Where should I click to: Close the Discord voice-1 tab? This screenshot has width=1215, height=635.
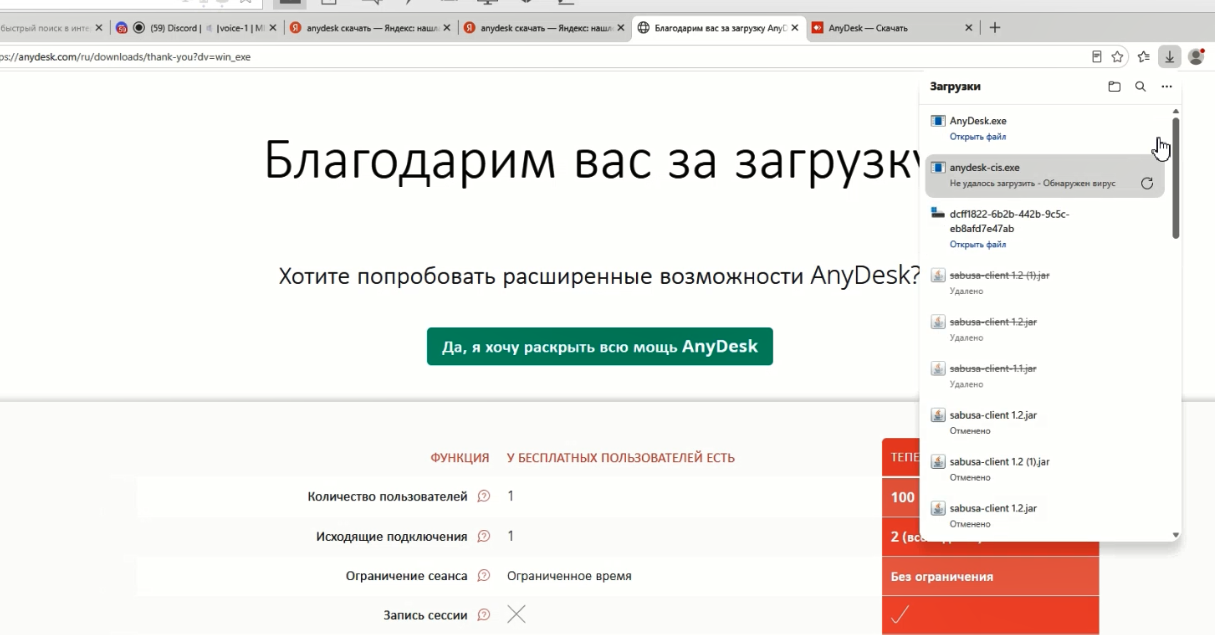[x=271, y=28]
